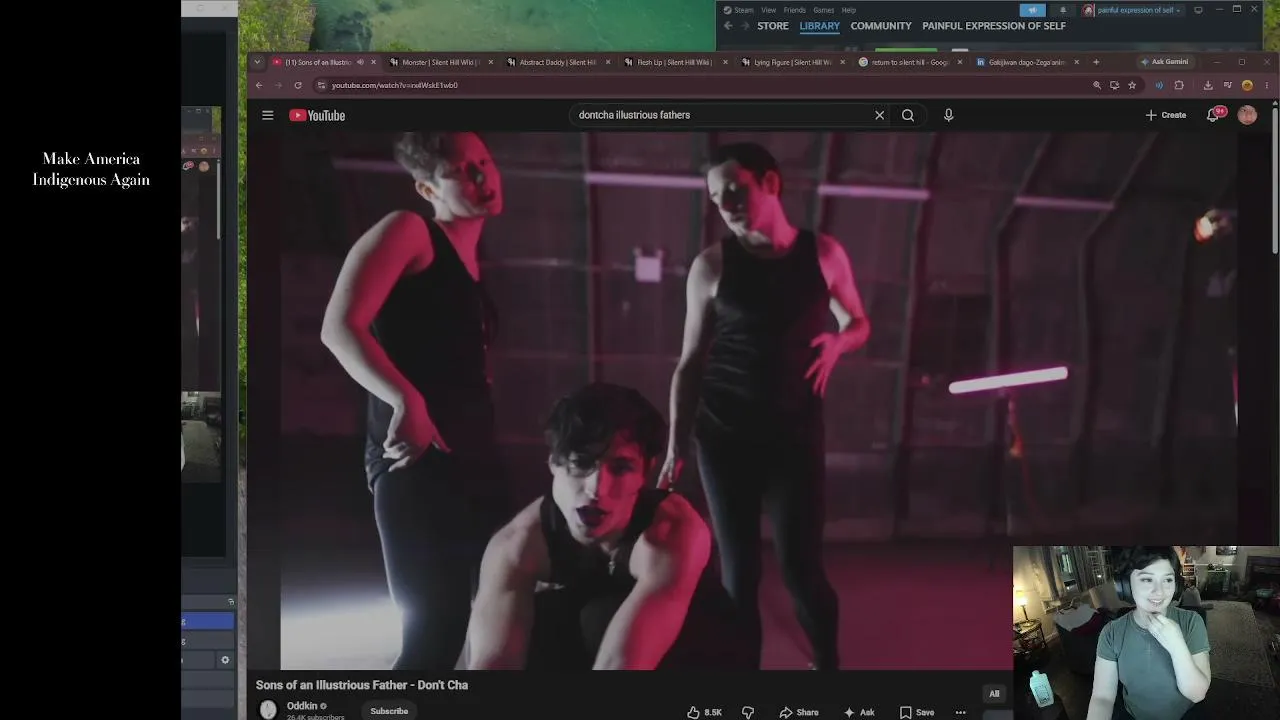Open YouTube notifications bell

(1214, 115)
